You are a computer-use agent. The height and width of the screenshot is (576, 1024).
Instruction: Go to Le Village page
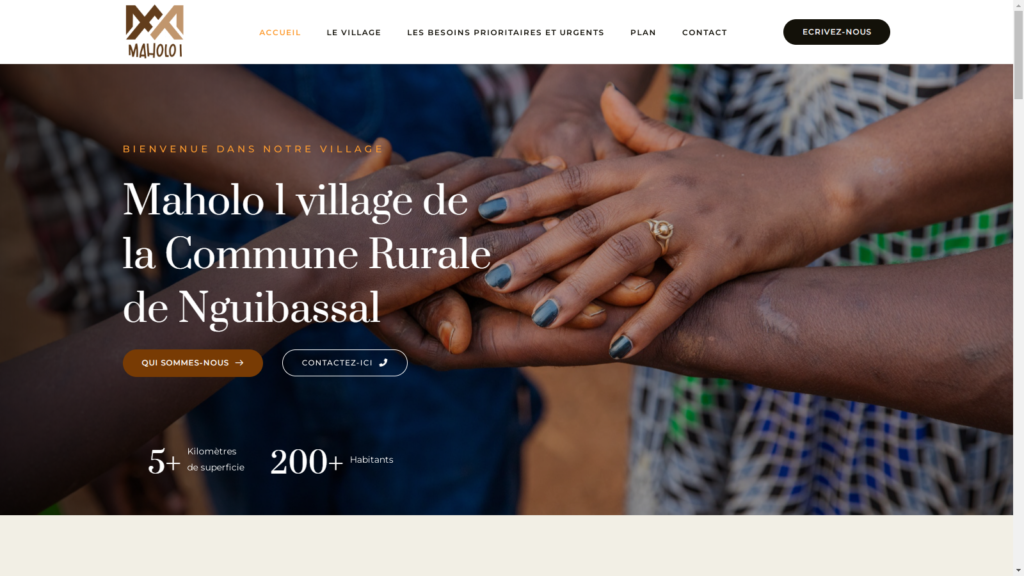353,32
